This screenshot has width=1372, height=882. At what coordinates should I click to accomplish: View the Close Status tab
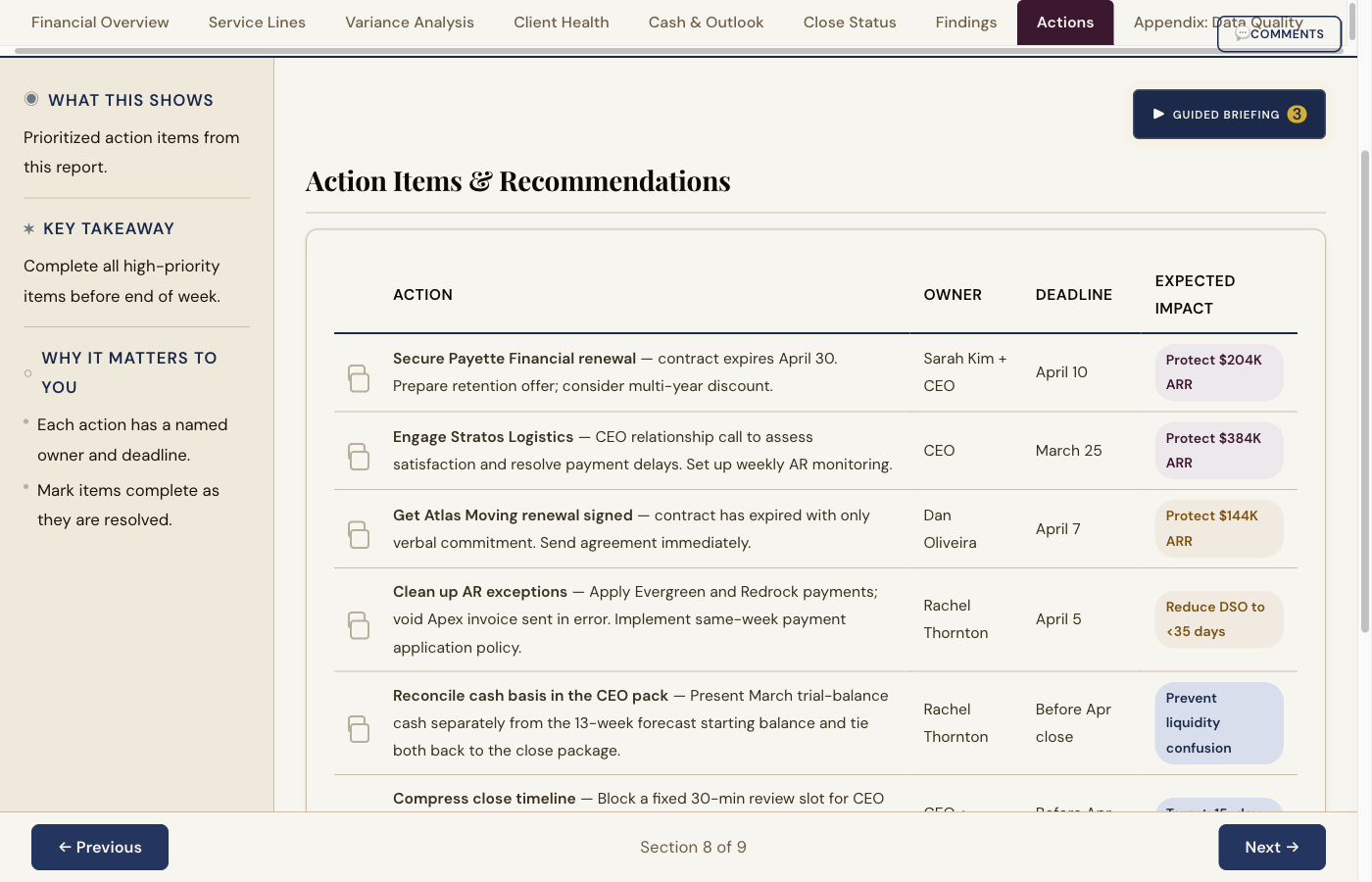pyautogui.click(x=850, y=23)
